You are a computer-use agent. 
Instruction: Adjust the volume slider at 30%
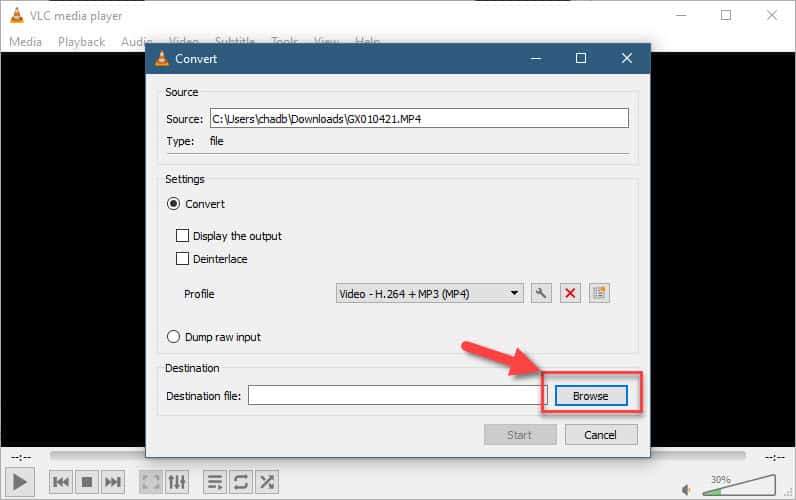tap(739, 485)
